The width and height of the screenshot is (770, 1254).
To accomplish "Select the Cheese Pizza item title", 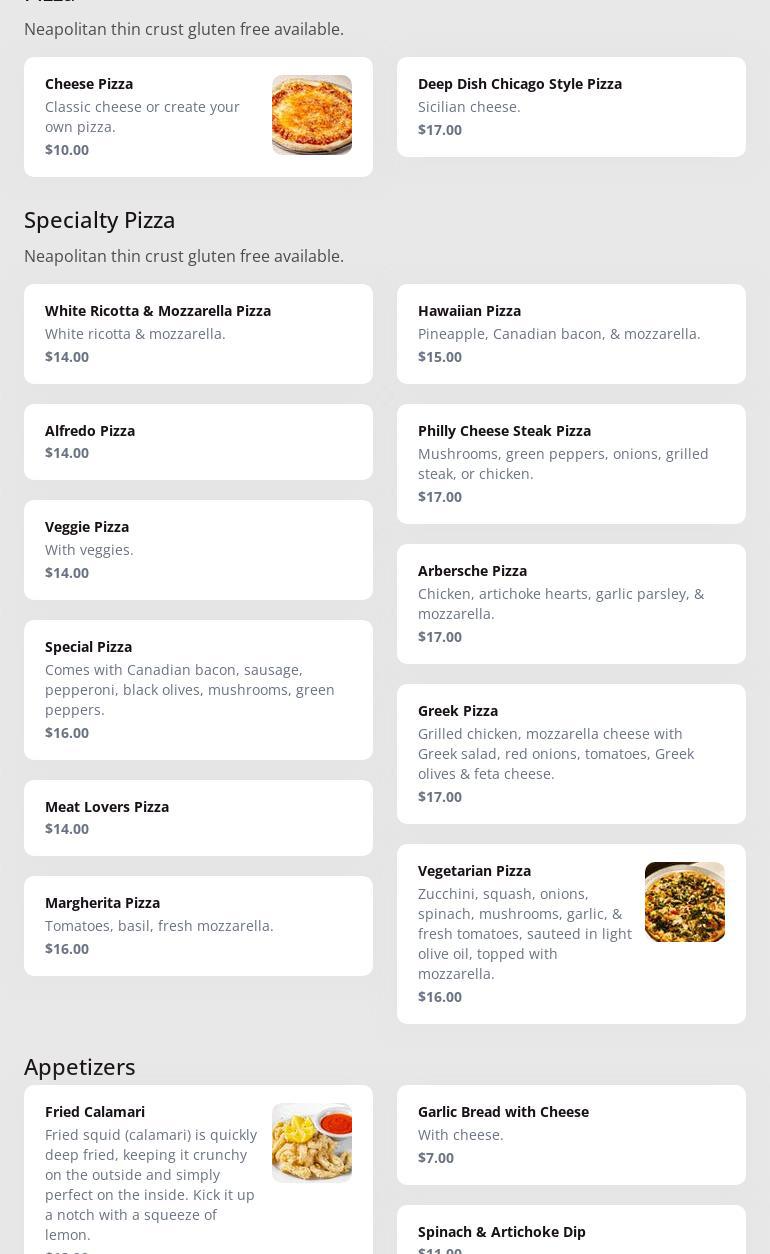I will pyautogui.click(x=89, y=84).
